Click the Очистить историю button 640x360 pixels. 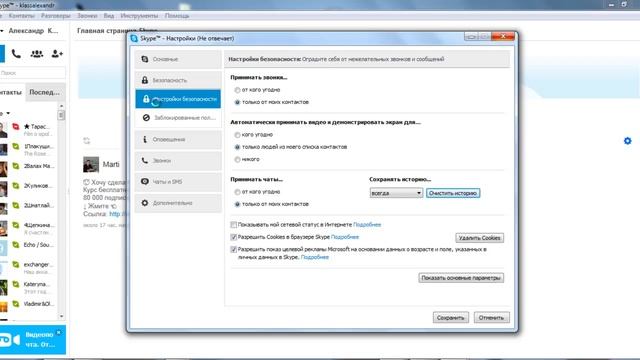453,193
